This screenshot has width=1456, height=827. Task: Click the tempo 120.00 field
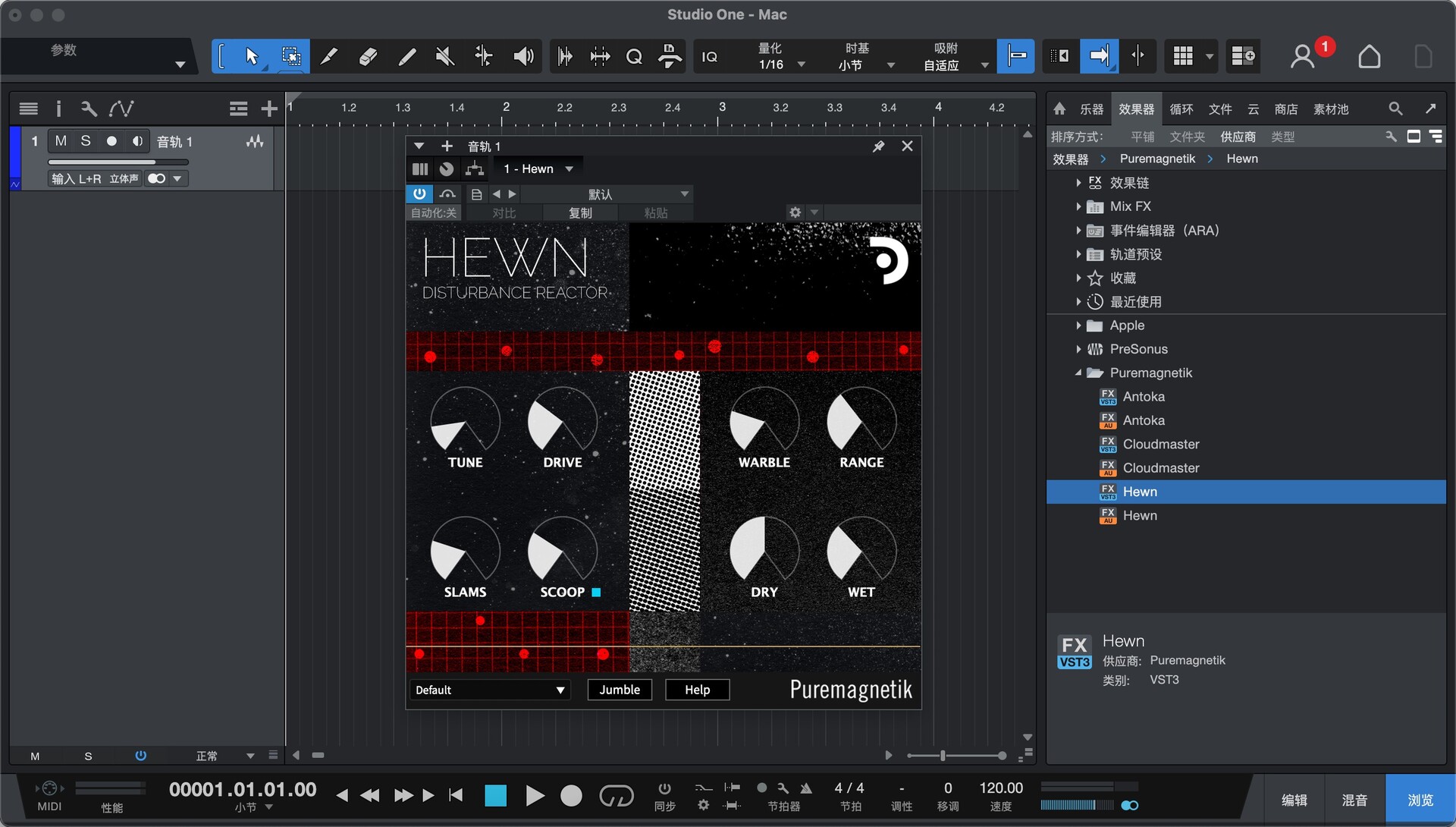point(1001,788)
